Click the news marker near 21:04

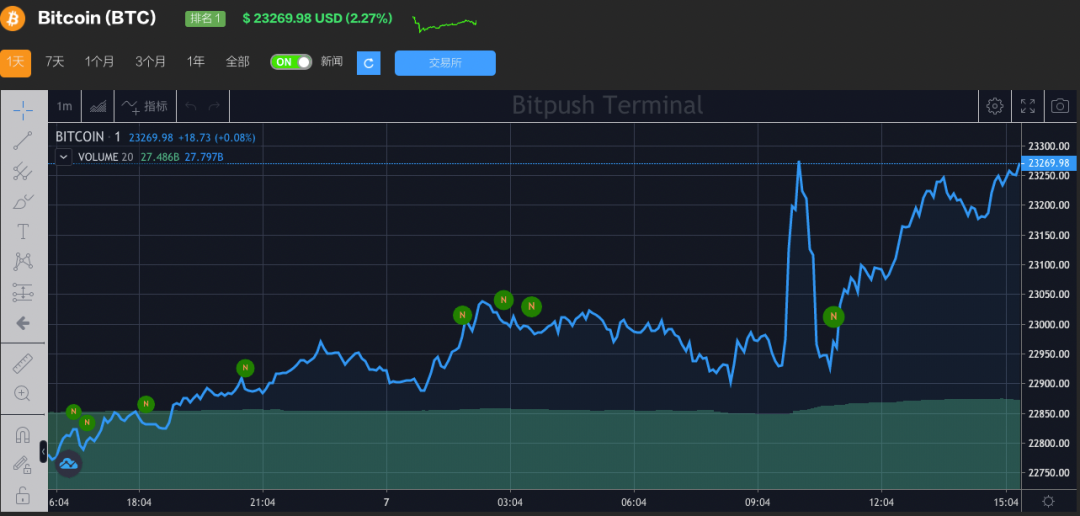click(x=245, y=368)
